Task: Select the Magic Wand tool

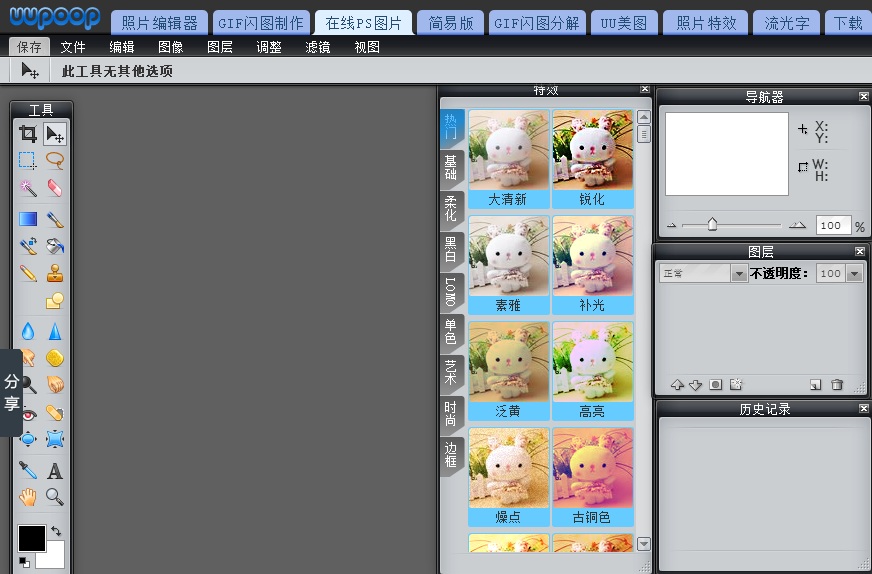Action: tap(28, 187)
